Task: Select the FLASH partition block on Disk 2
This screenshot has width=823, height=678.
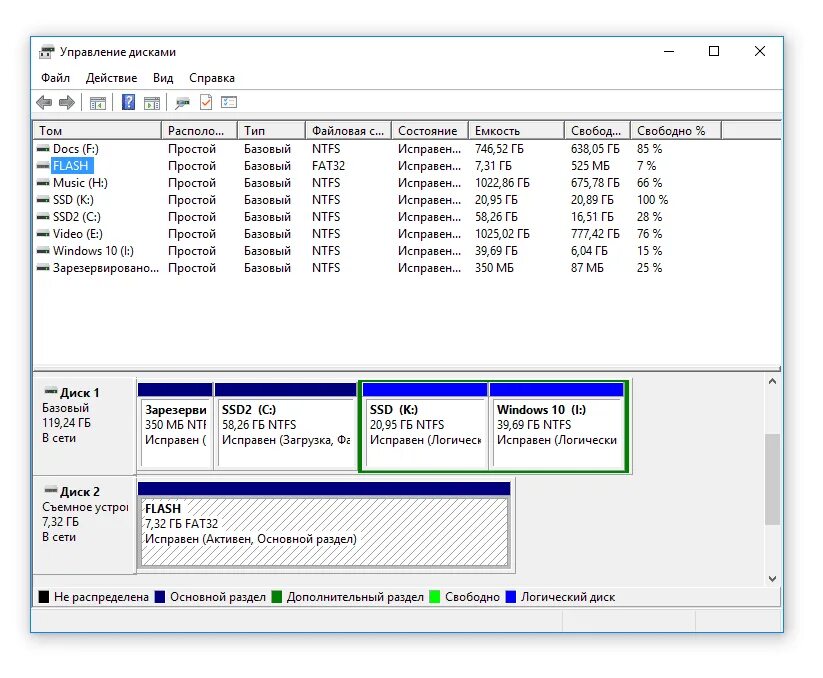Action: pyautogui.click(x=324, y=525)
